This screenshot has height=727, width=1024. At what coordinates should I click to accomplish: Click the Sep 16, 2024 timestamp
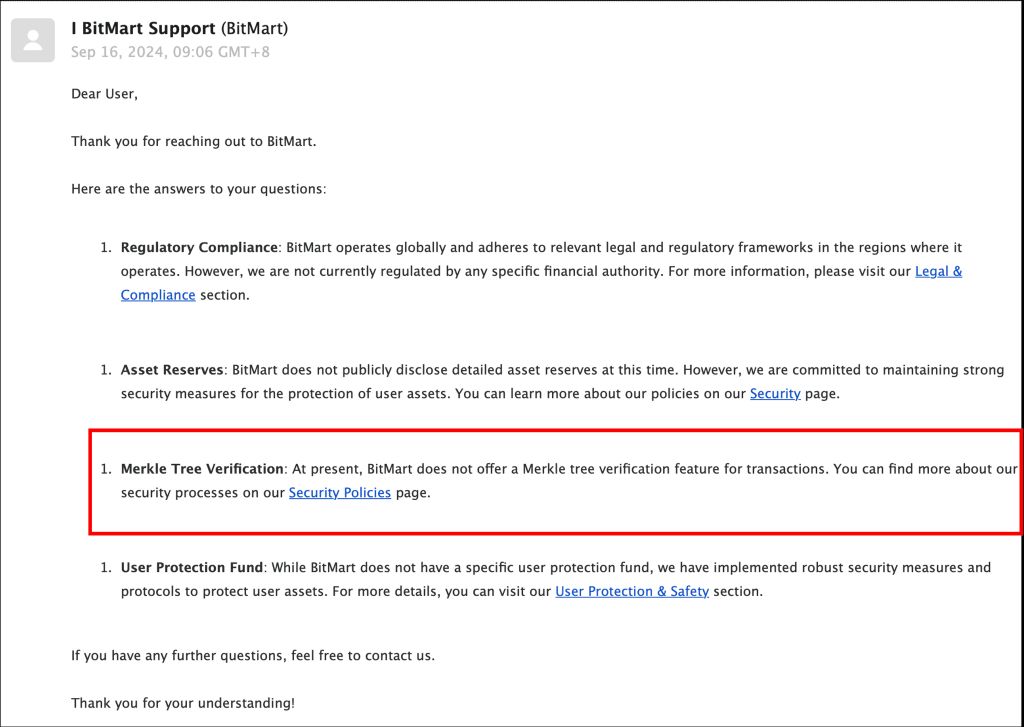(x=170, y=52)
